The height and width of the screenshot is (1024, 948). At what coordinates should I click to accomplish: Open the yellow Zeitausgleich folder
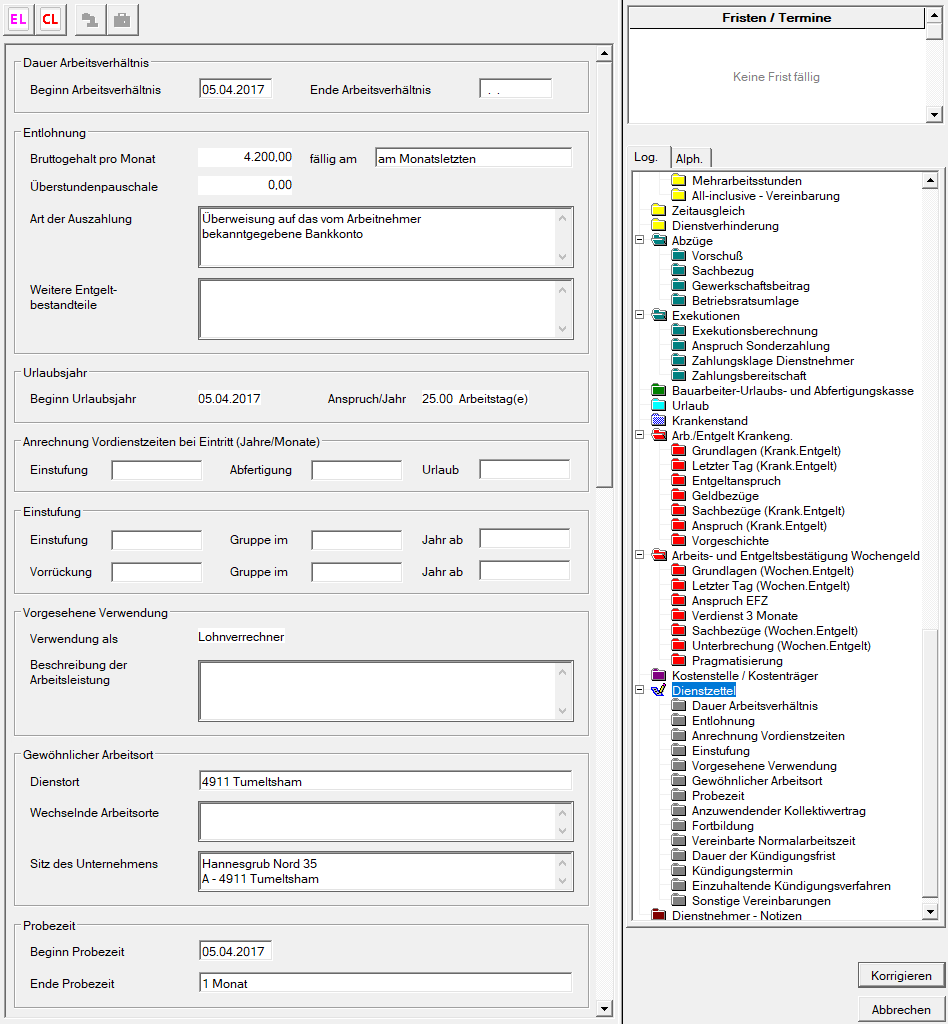click(658, 211)
